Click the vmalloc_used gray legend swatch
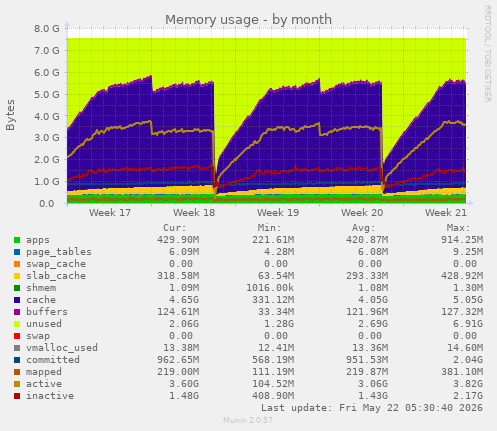 pyautogui.click(x=17, y=348)
